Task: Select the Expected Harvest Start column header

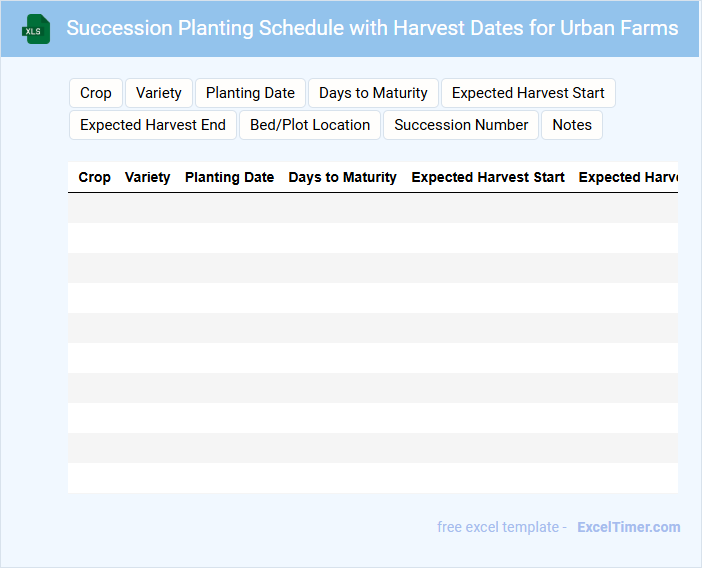Action: [x=488, y=177]
